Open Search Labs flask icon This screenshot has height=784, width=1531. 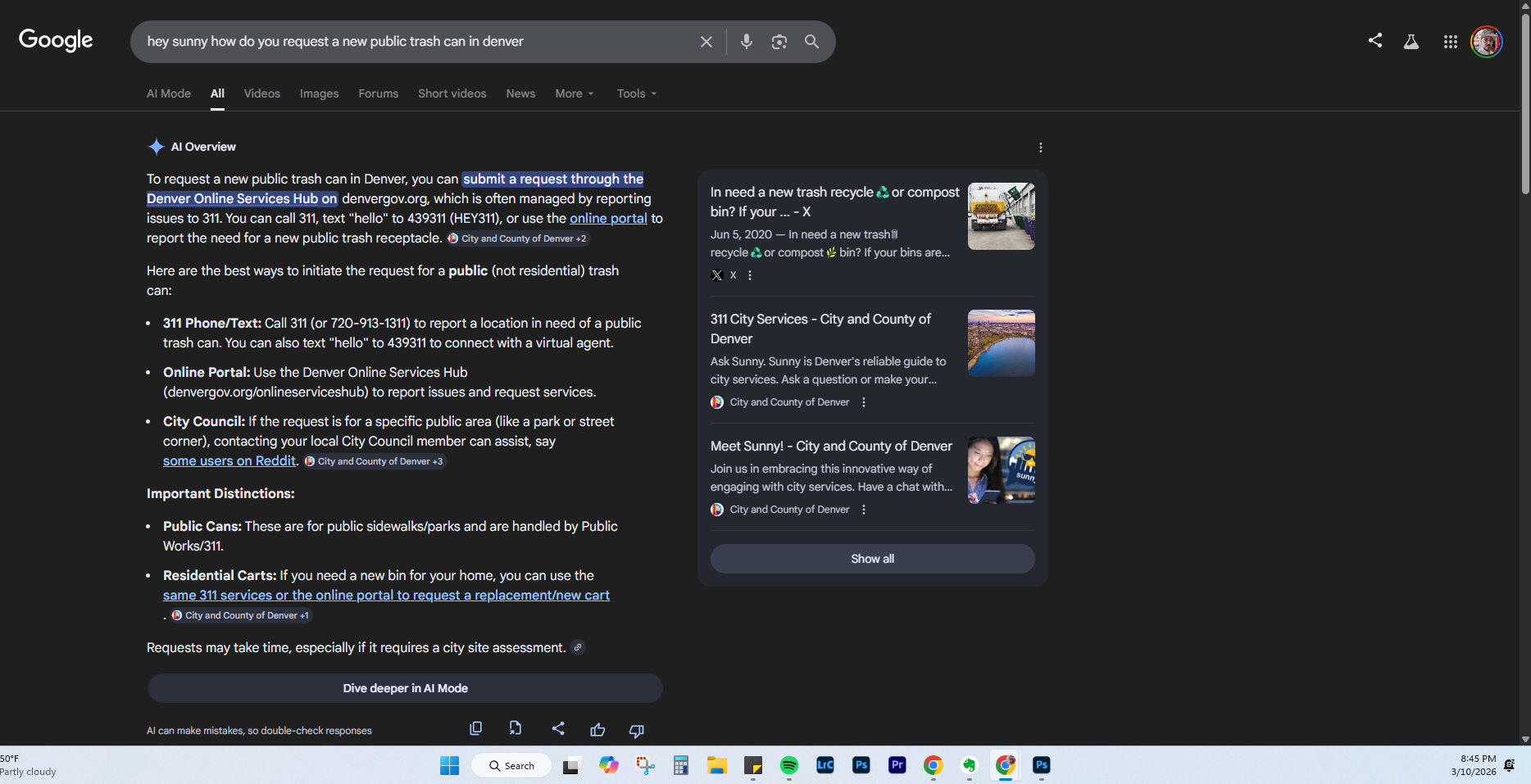point(1411,41)
